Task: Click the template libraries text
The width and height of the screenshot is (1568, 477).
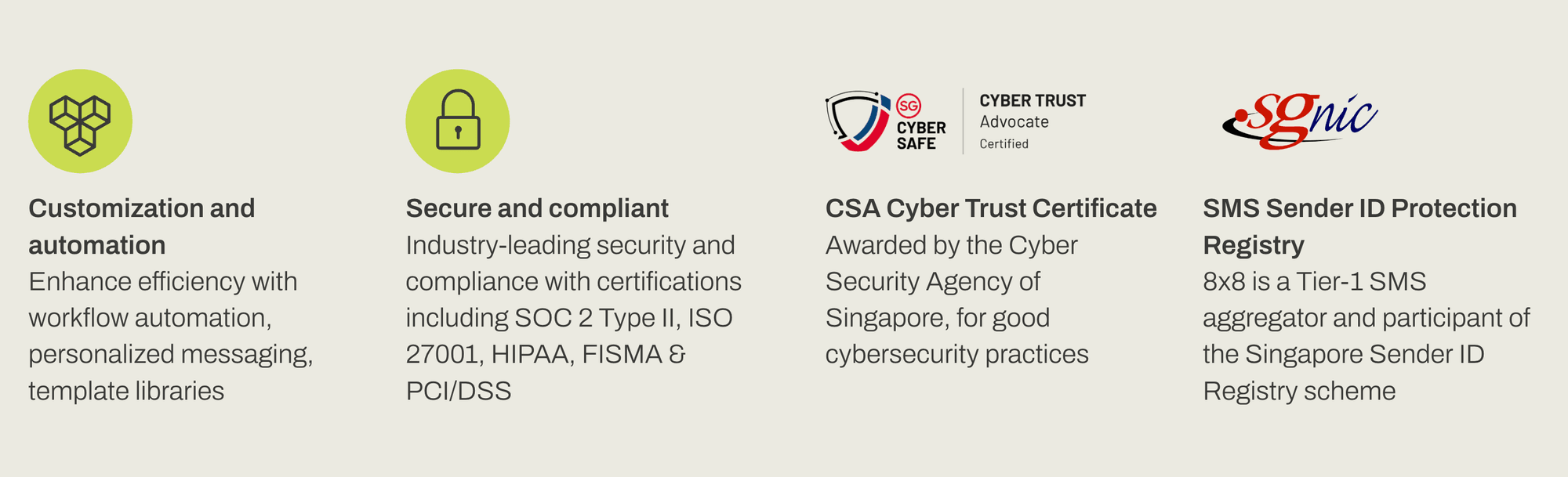Action: click(126, 391)
